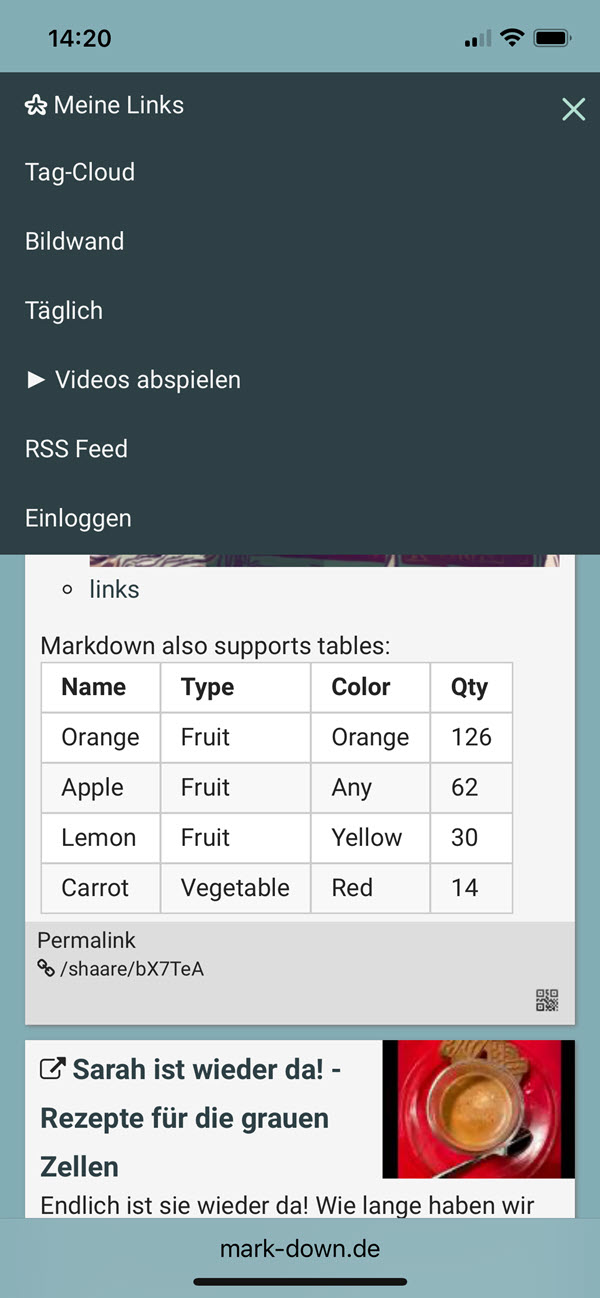Open the /shaare/bX7TeA permalink
This screenshot has height=1298, width=600.
[132, 968]
